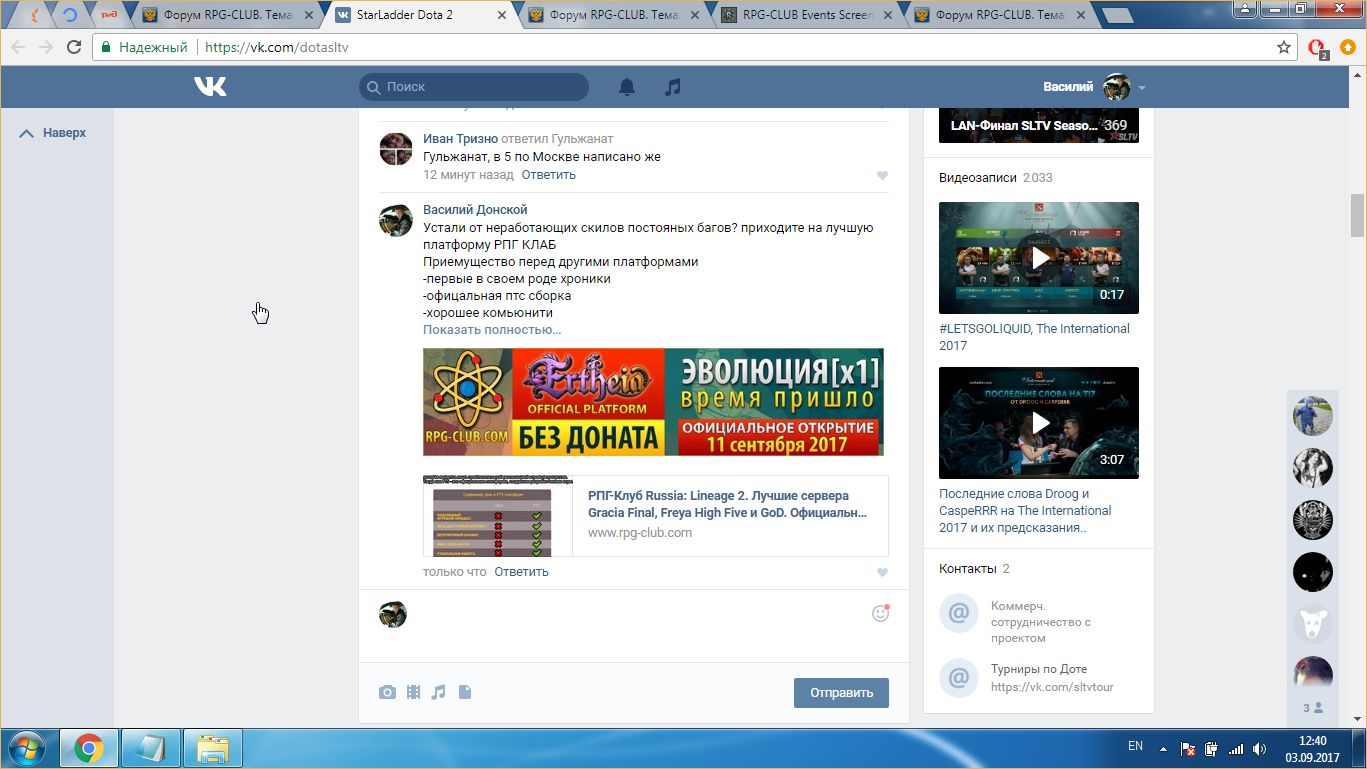Screen dimensions: 1367x769
Task: Play Последние слова на TI7 video
Action: click(1039, 423)
